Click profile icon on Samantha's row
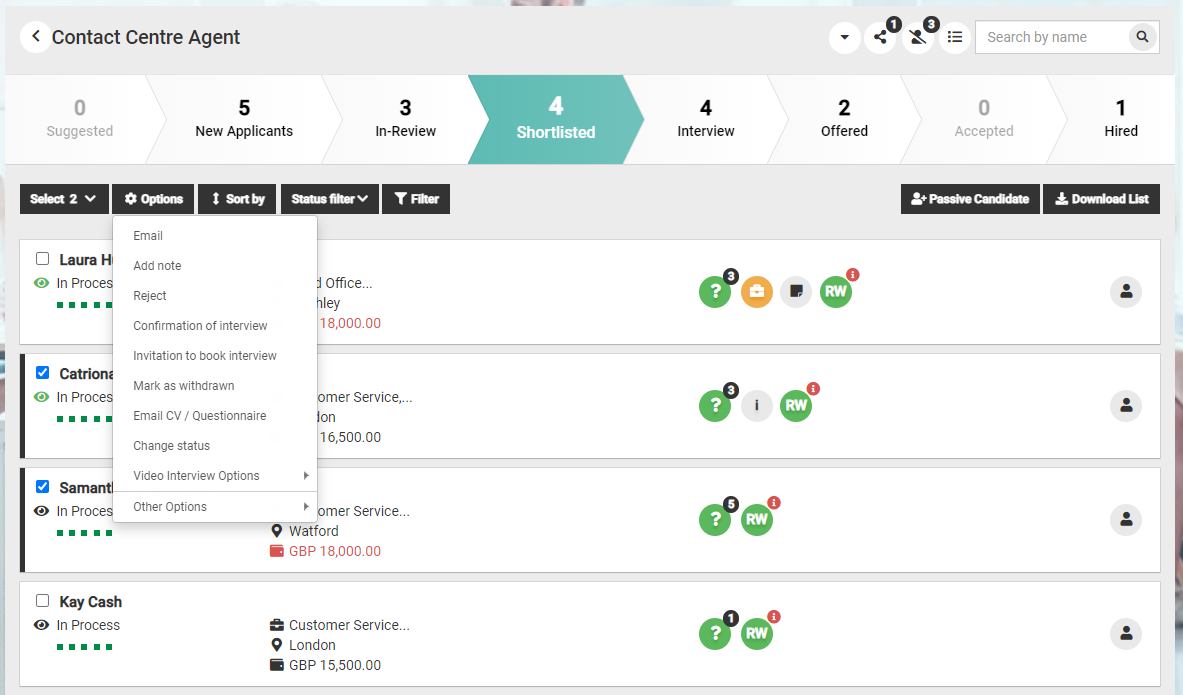1183x695 pixels. coord(1125,520)
